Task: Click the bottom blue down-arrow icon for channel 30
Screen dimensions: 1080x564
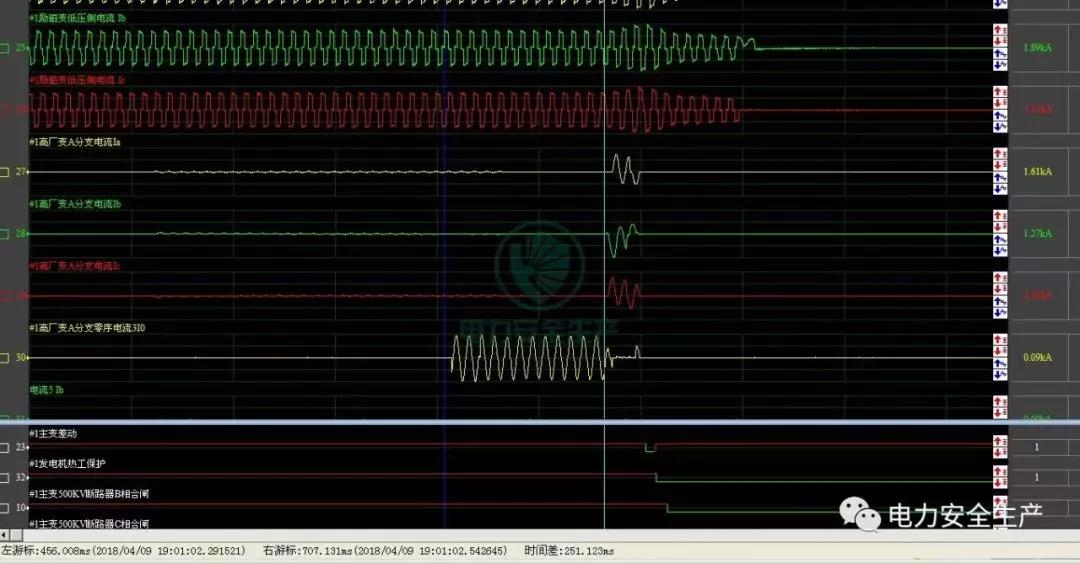Action: 1000,375
